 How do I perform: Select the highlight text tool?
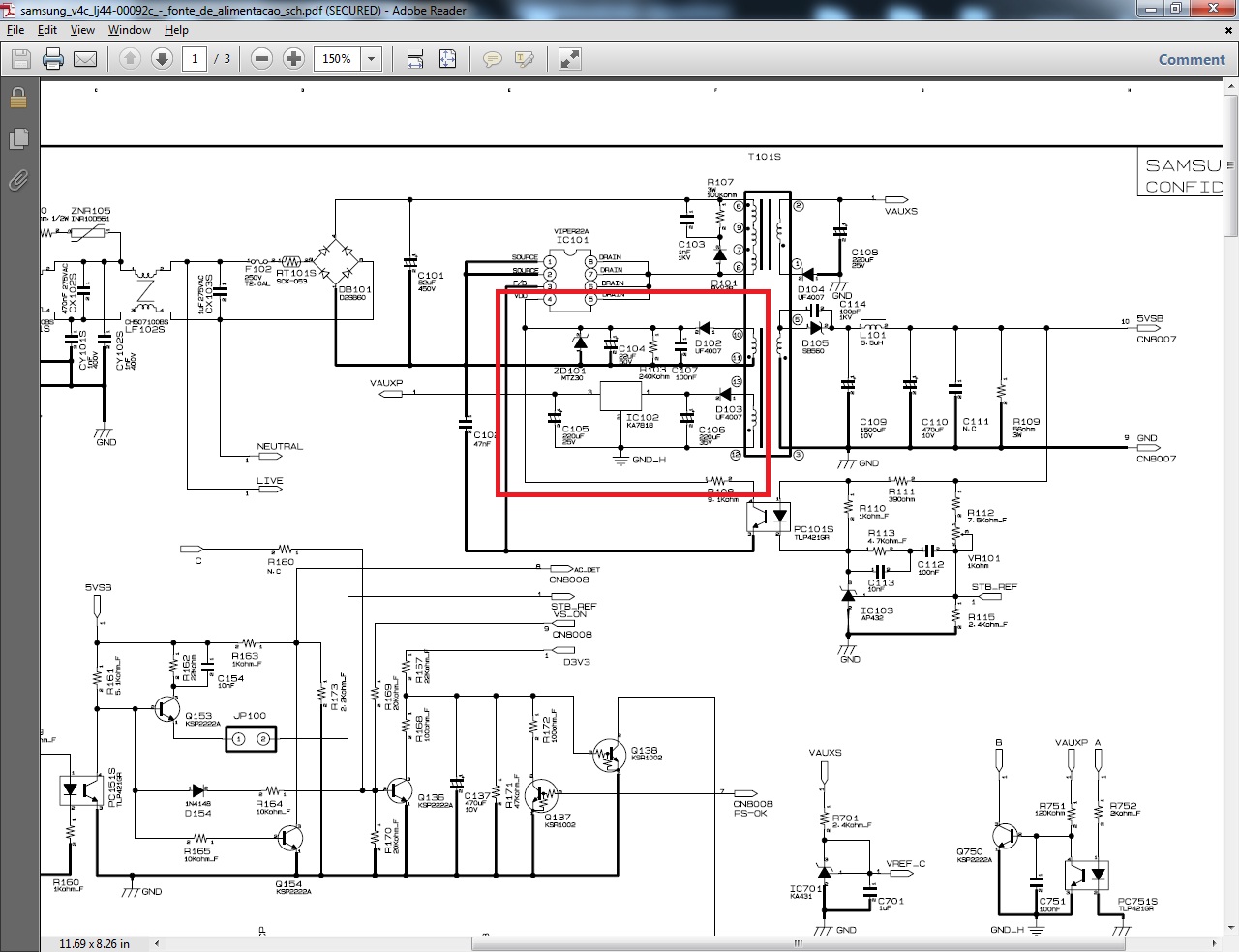pyautogui.click(x=525, y=59)
